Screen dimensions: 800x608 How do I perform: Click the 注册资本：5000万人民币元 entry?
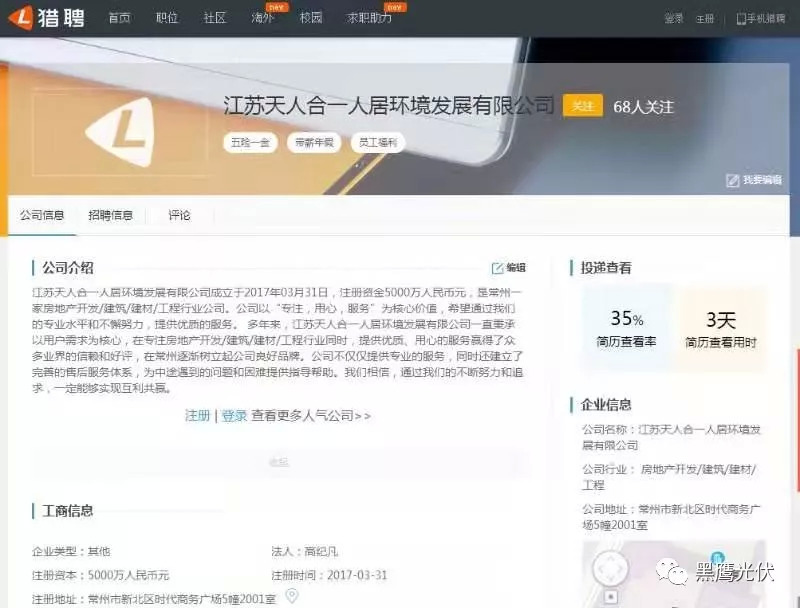[x=101, y=575]
